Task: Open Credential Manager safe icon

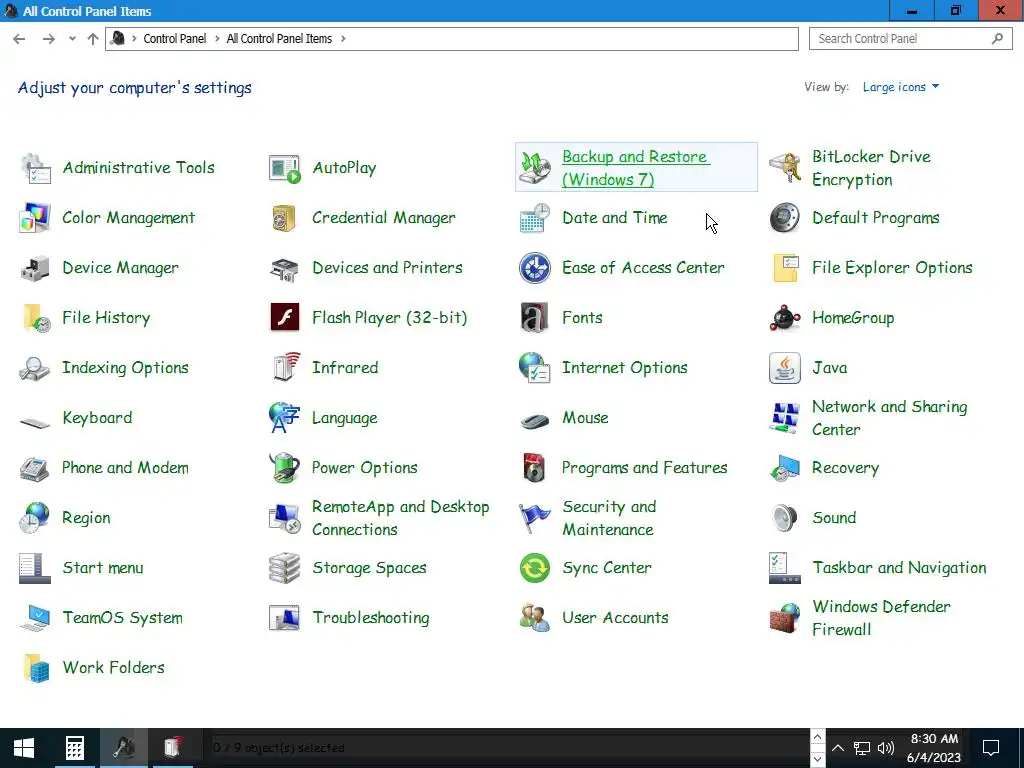Action: coord(285,217)
